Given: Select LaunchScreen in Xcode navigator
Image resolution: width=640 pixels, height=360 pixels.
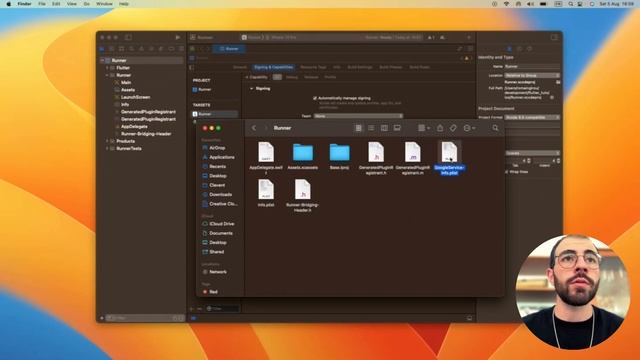Looking at the screenshot, I should 136,97.
